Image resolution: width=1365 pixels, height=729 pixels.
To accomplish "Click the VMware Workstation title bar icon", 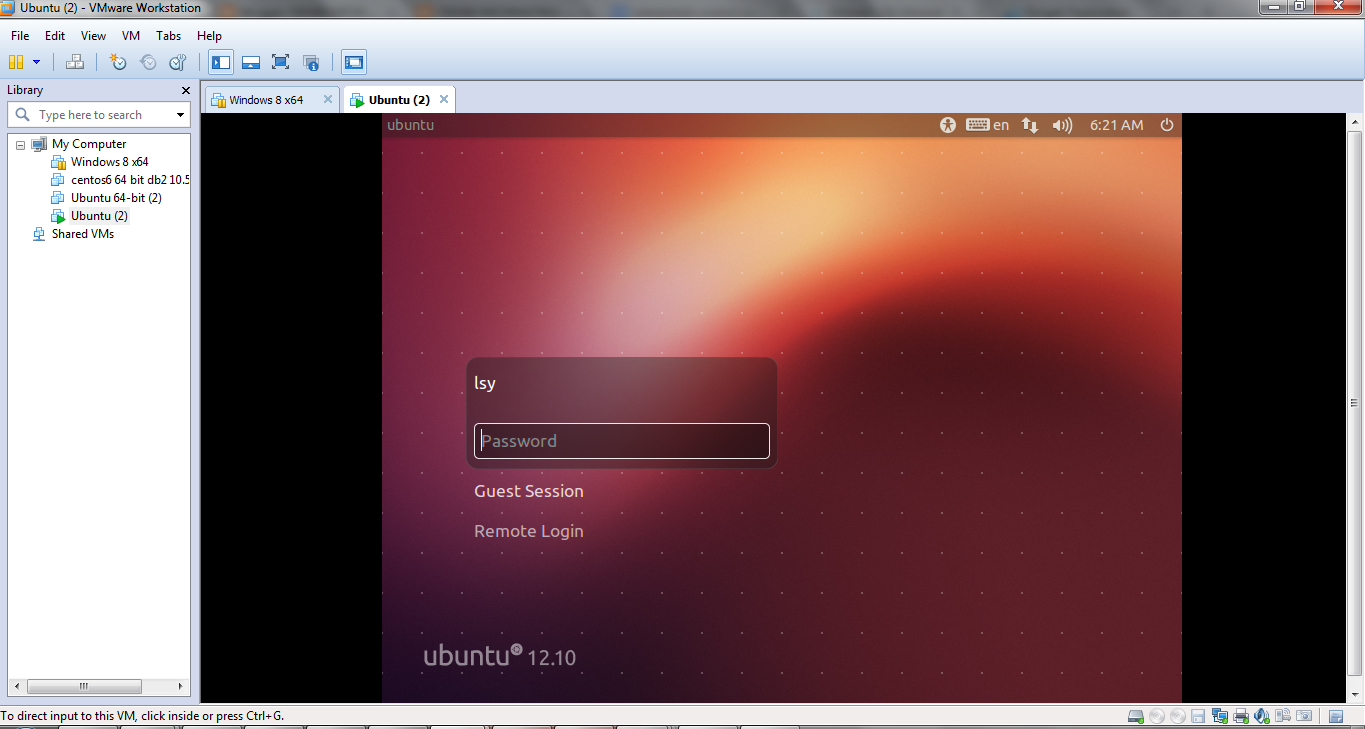I will click(7, 8).
